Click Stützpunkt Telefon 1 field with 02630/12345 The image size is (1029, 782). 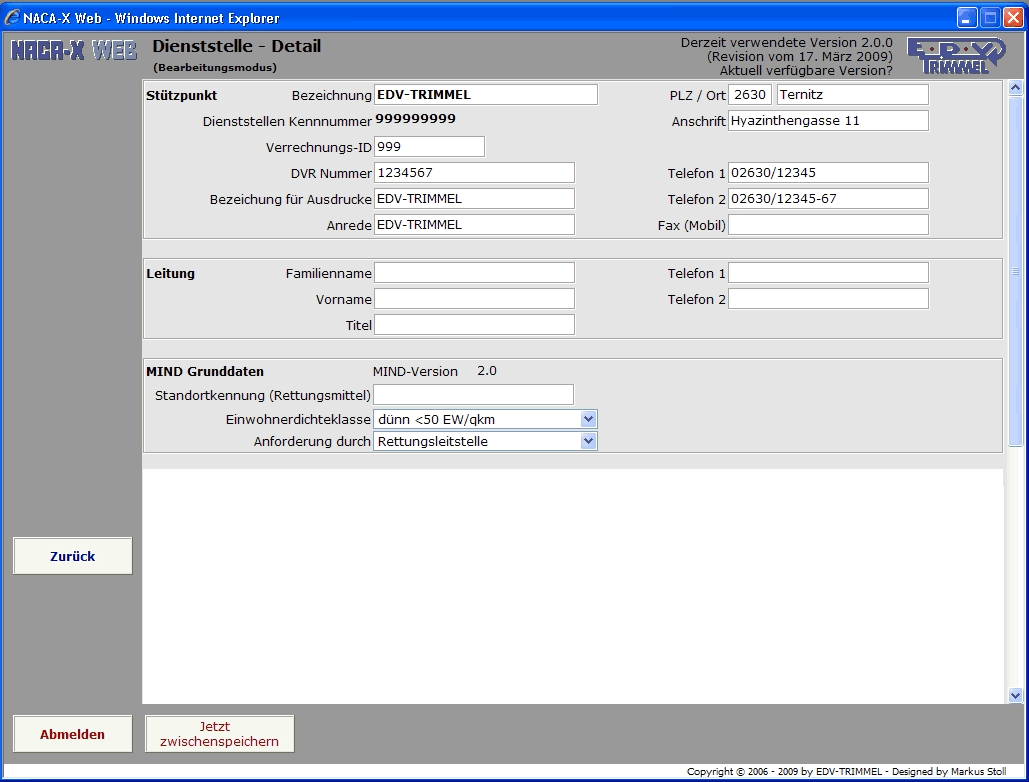pyautogui.click(x=828, y=173)
